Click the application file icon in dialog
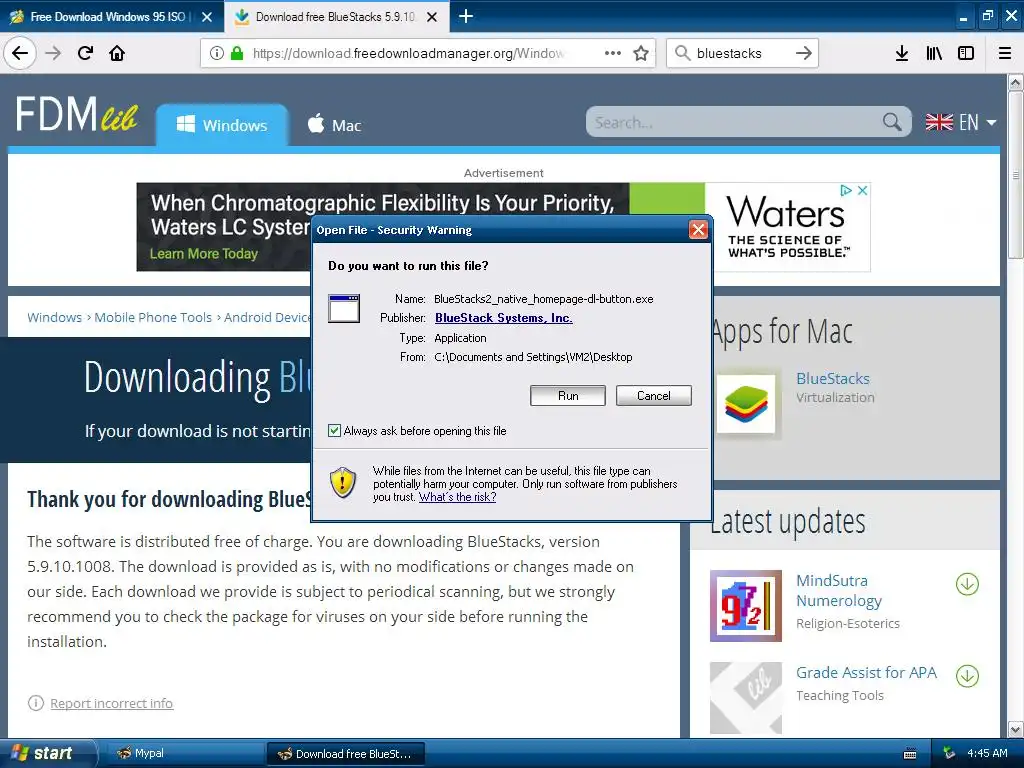Viewport: 1024px width, 768px height. tap(344, 308)
